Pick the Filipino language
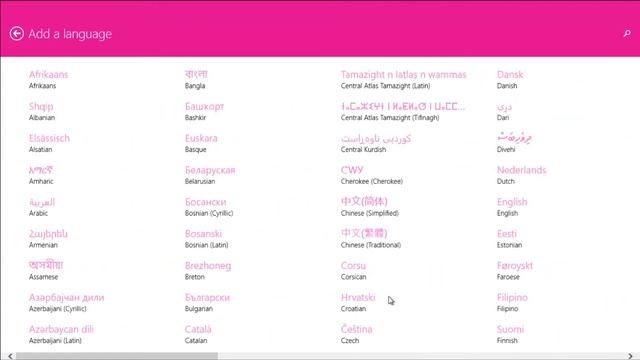This screenshot has width=640, height=360. [512, 302]
